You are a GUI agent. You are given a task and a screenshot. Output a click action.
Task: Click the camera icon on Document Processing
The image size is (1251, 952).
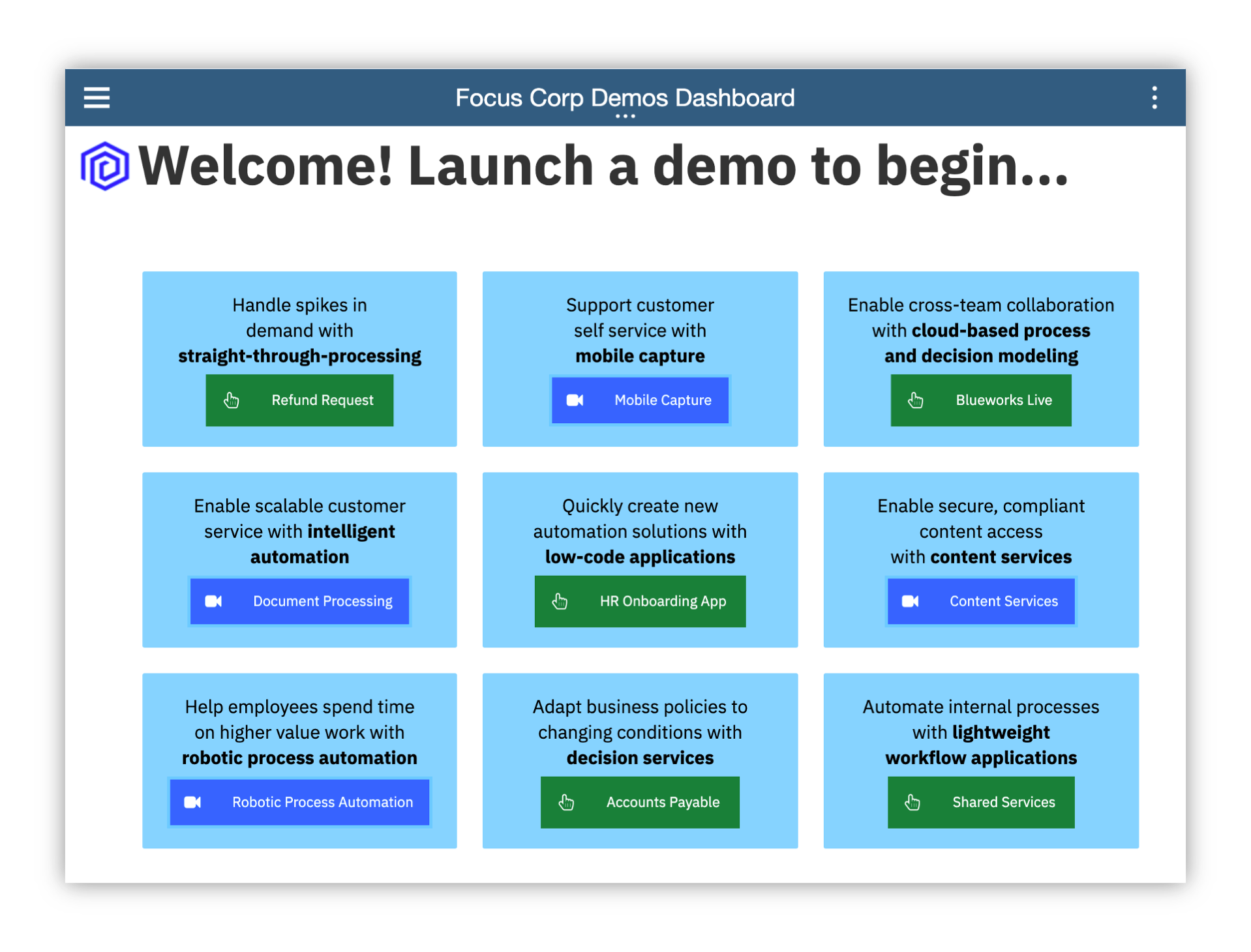[x=214, y=601]
